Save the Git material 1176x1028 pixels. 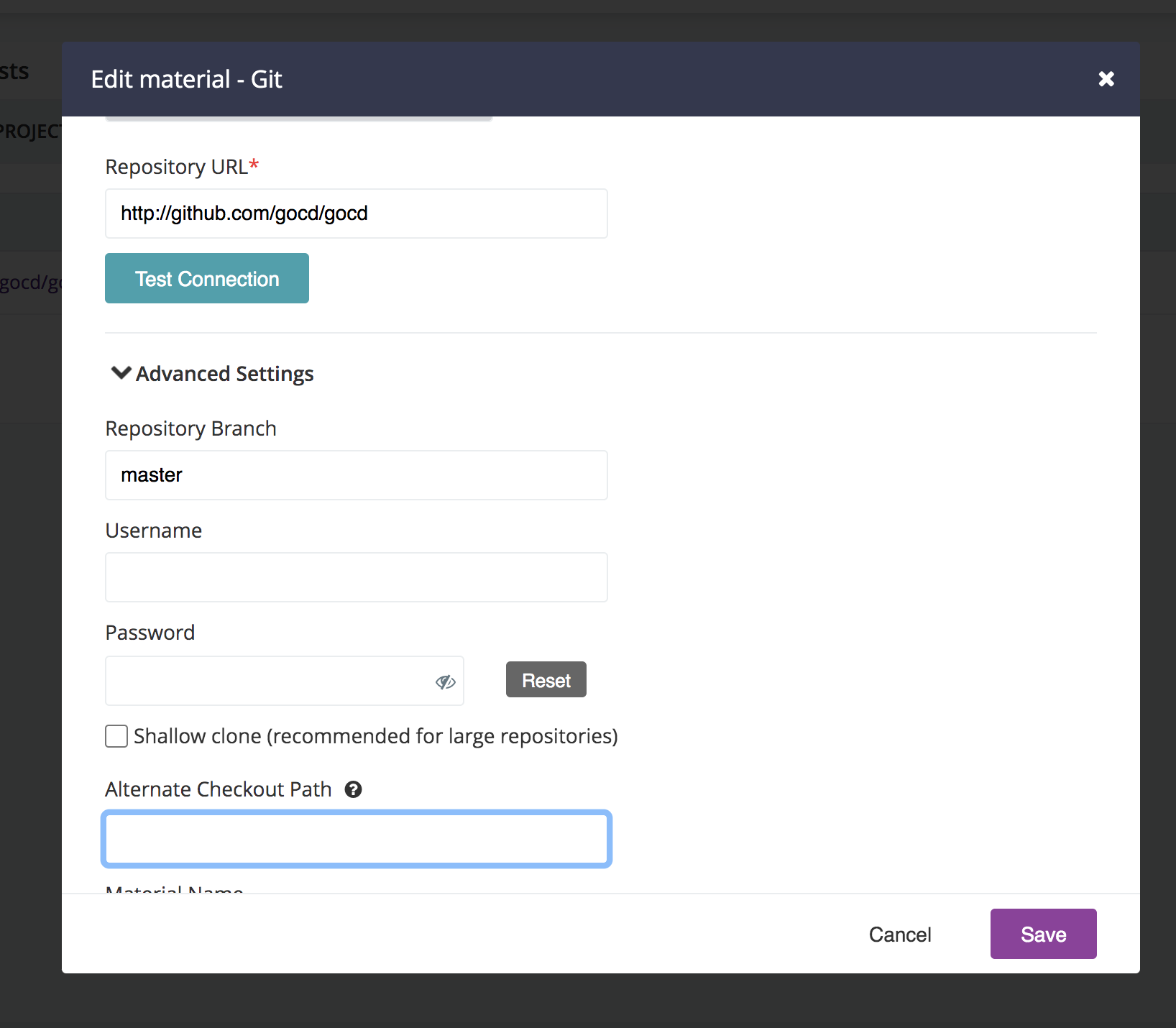[x=1044, y=934]
